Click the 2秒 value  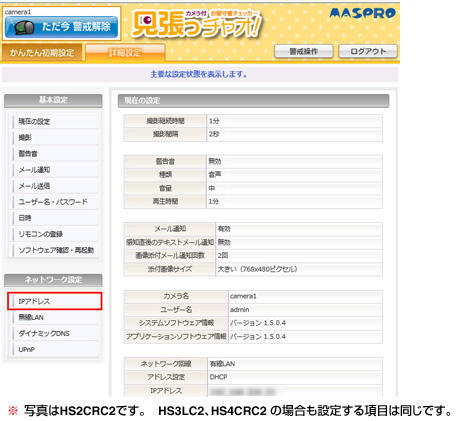click(x=214, y=134)
